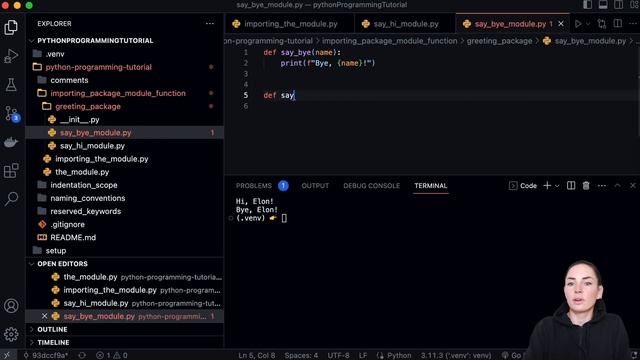Viewport: 640px width, 360px height.
Task: Click Ln 5, Col 8 cursor position
Action: pyautogui.click(x=257, y=355)
